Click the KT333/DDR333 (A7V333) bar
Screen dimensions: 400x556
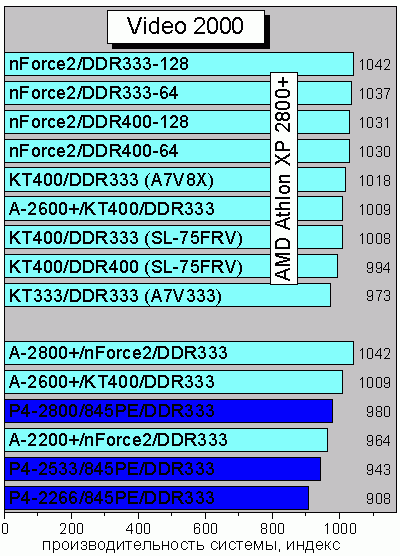click(168, 295)
